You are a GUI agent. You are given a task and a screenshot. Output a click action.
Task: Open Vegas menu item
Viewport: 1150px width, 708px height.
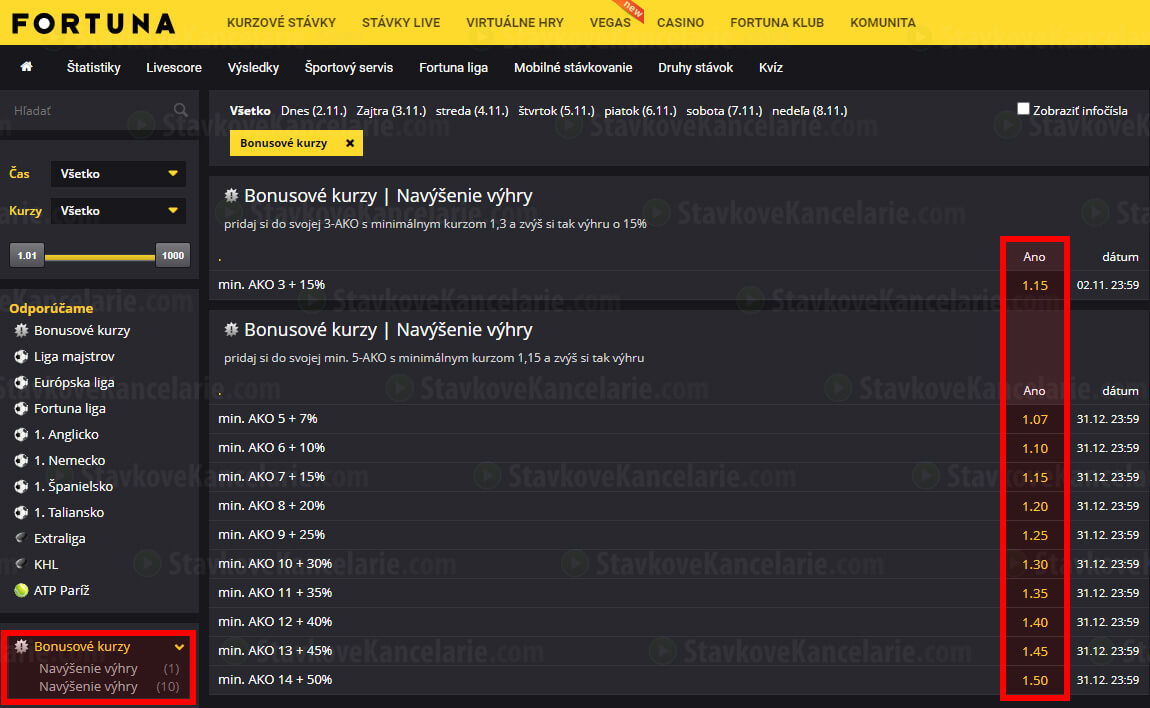pos(610,23)
